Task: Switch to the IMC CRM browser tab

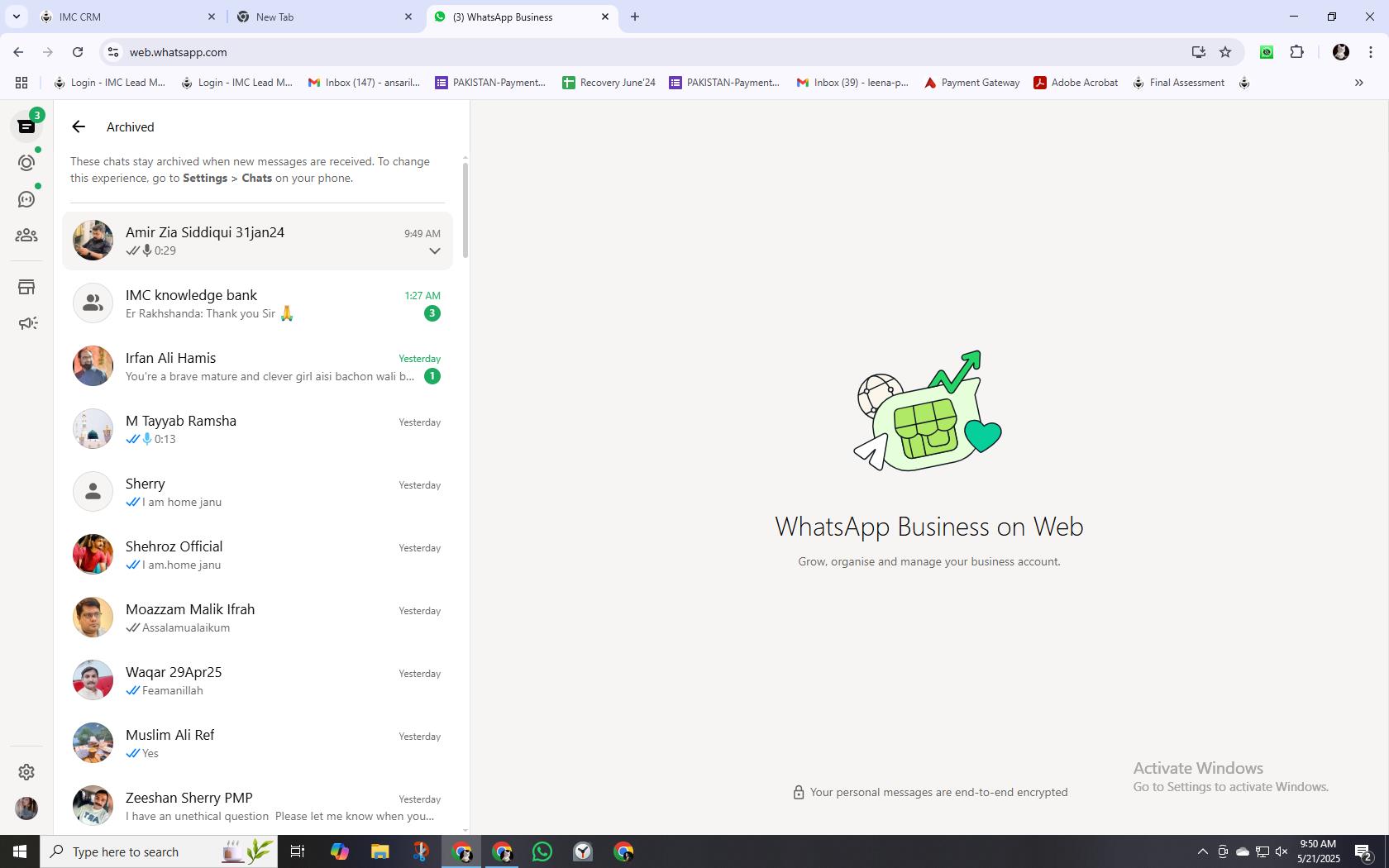Action: [128, 17]
